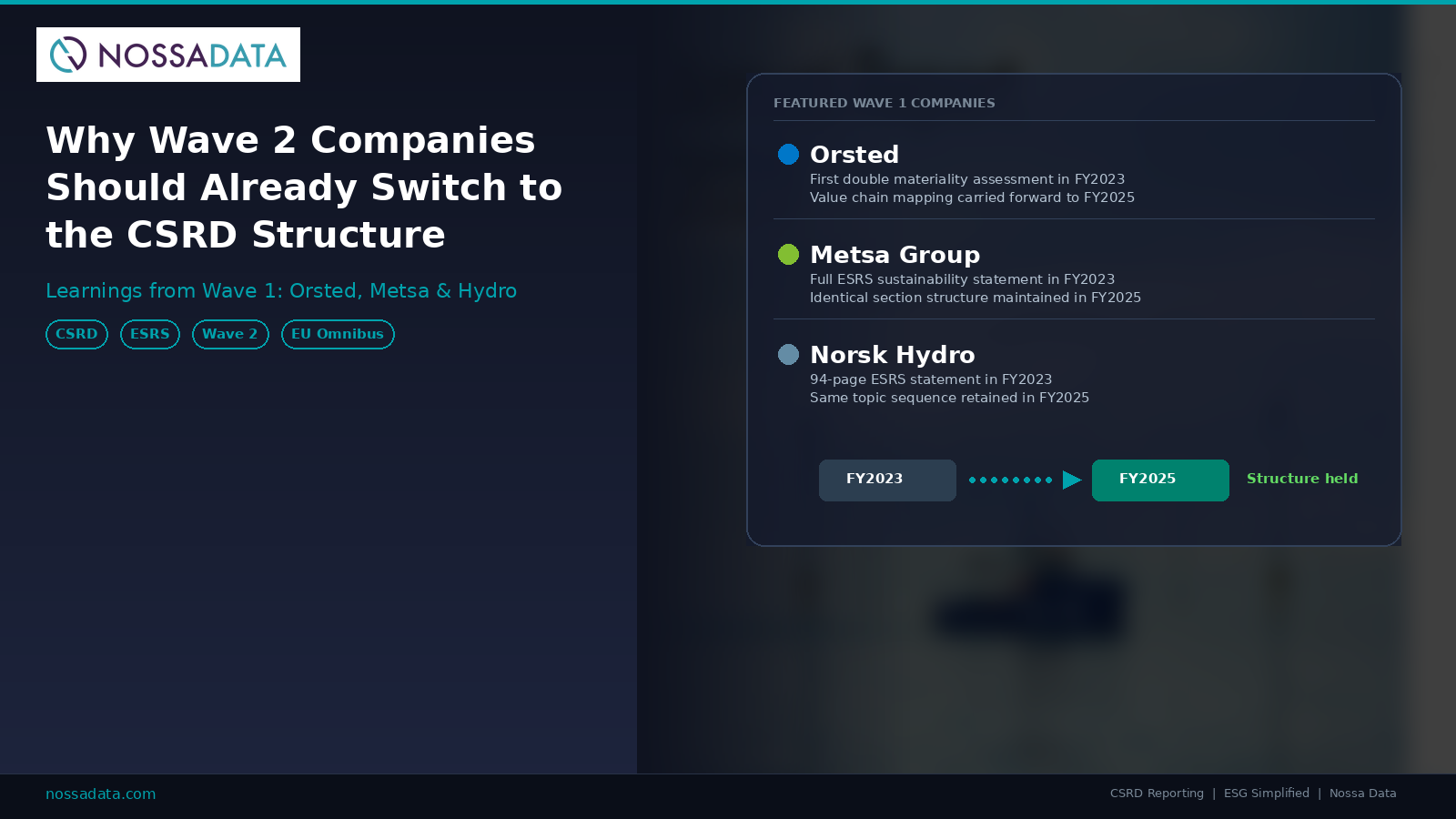Screen dimensions: 1456x819
Task: Click the 'Structure held' label
Action: (x=1302, y=479)
